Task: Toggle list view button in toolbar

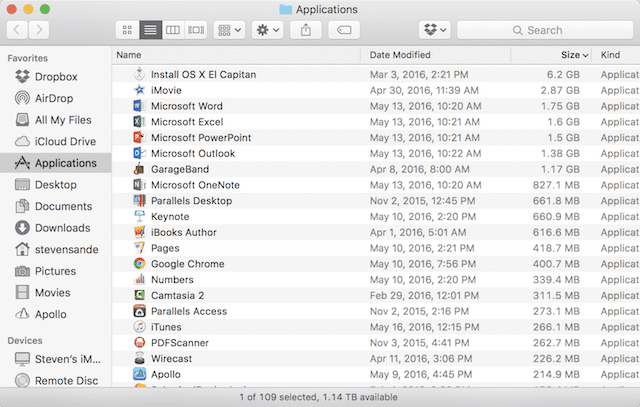Action: click(x=150, y=30)
